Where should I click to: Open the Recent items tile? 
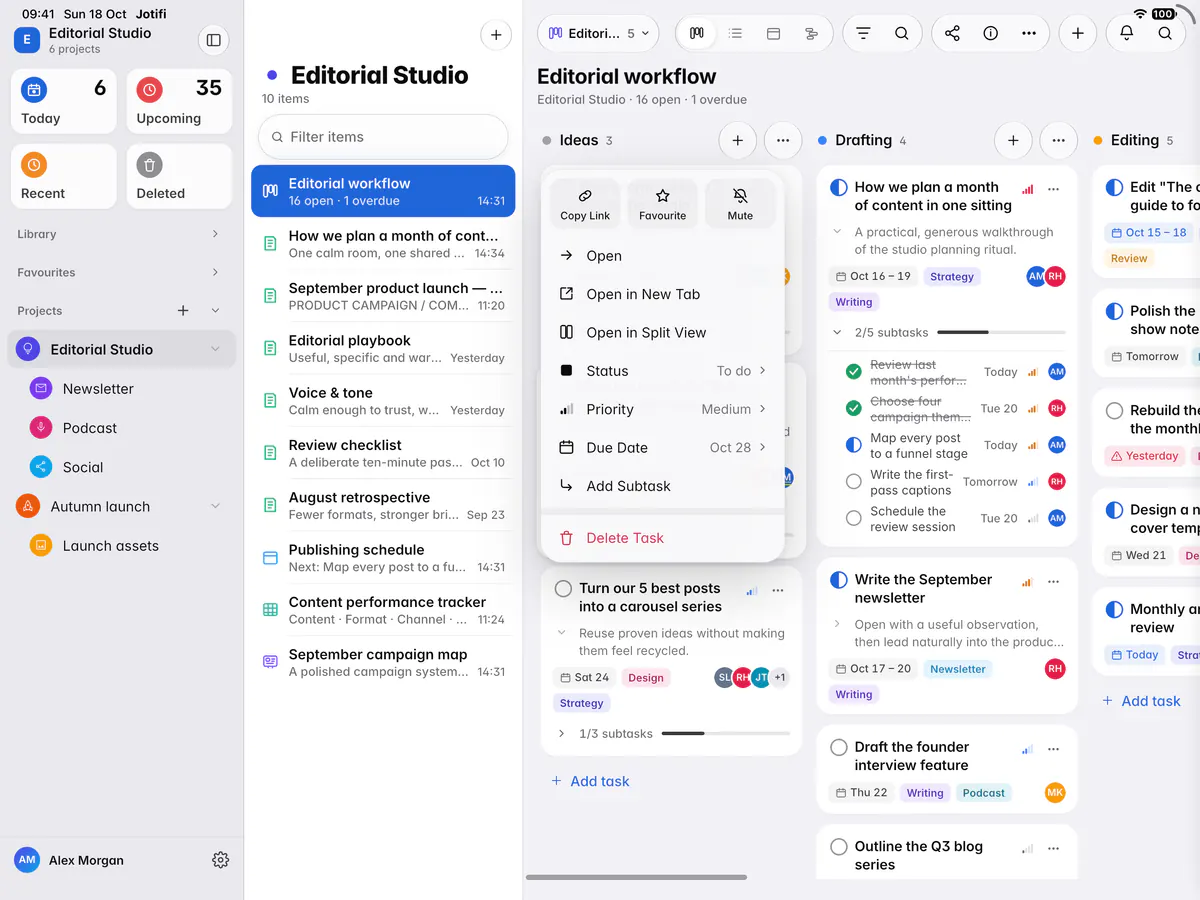point(64,177)
